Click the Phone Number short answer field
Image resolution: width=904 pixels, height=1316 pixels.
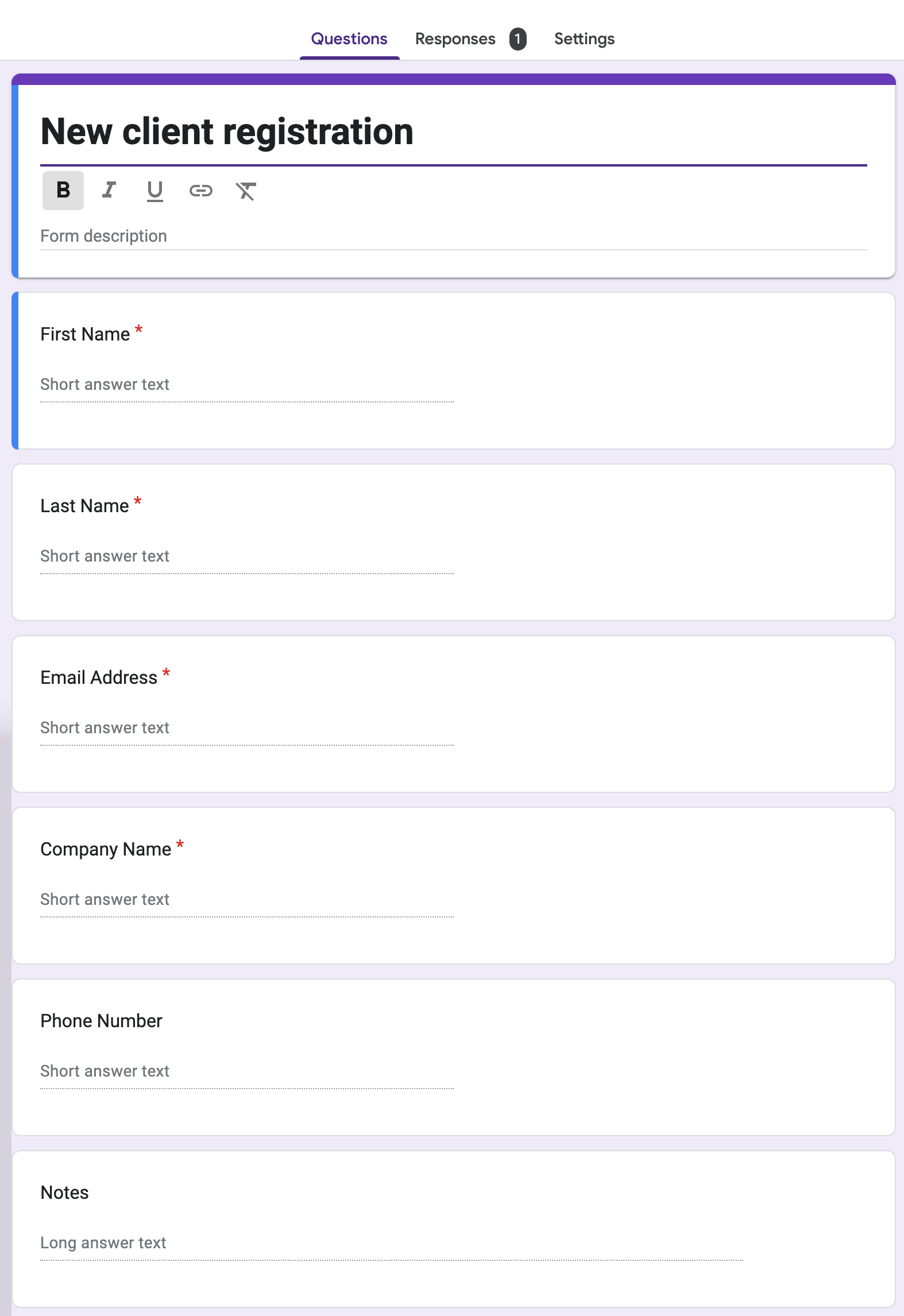click(247, 1071)
